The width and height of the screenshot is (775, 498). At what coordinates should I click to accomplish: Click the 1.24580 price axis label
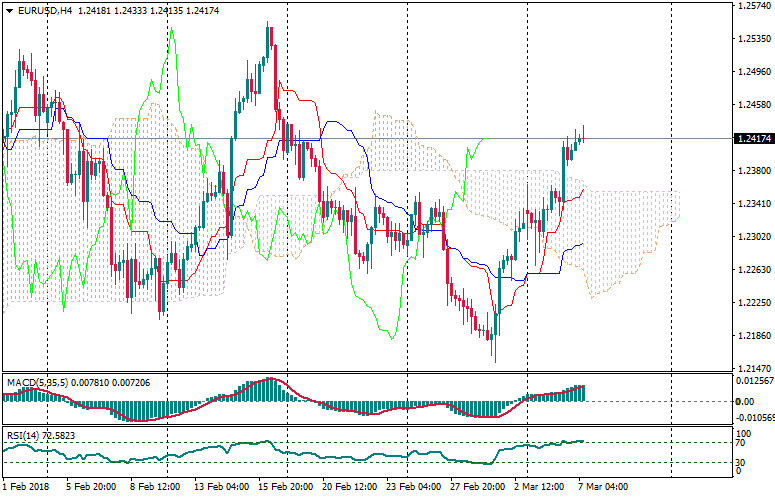pyautogui.click(x=754, y=104)
